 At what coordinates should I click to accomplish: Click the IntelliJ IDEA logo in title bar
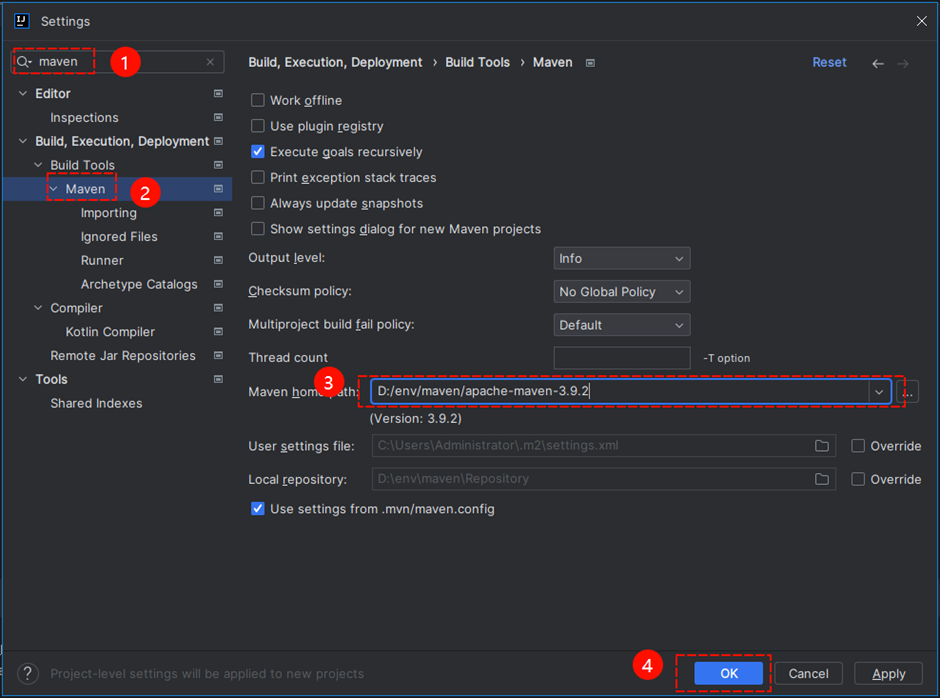pyautogui.click(x=22, y=21)
